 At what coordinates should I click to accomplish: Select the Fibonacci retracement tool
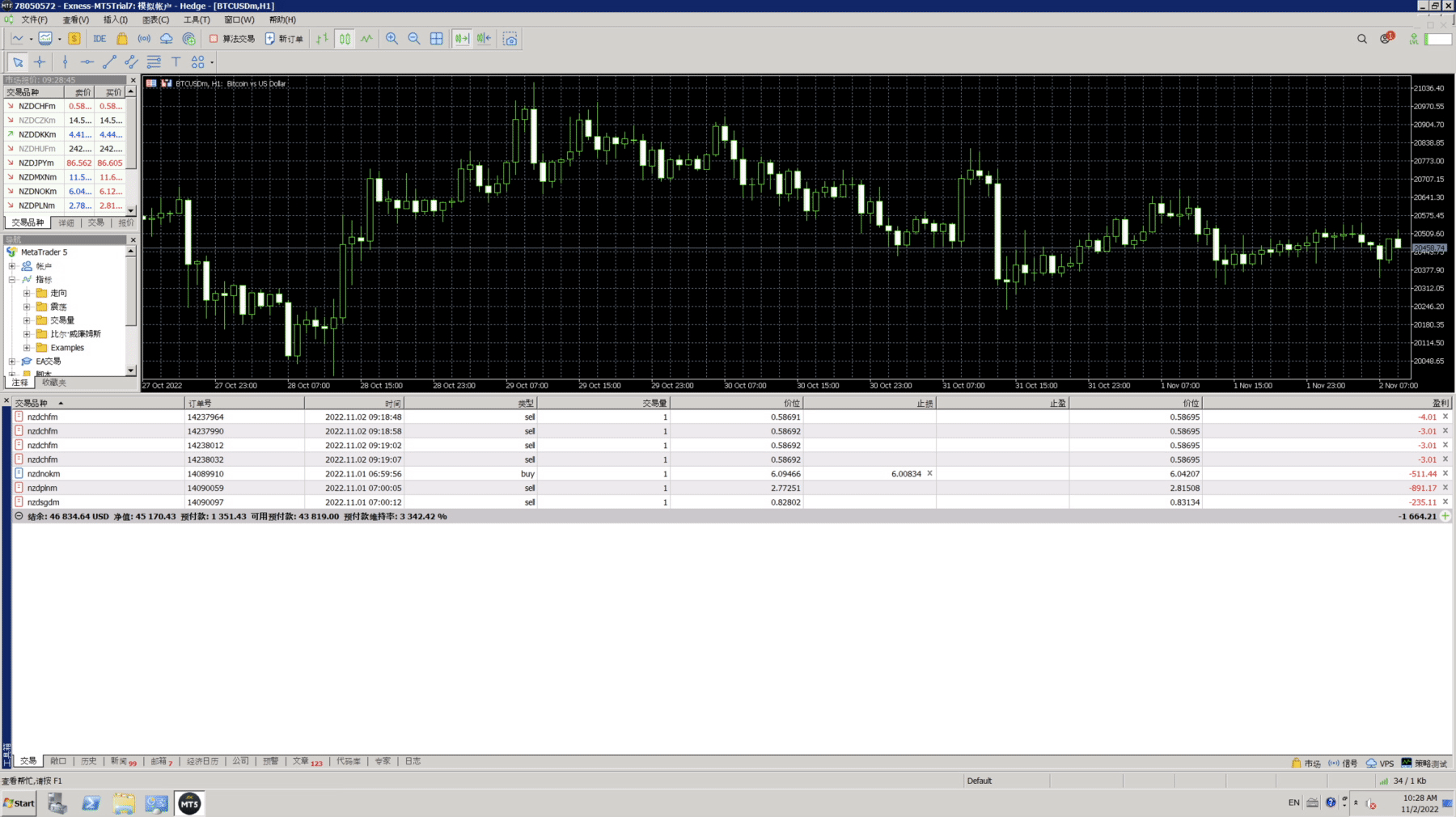click(154, 61)
